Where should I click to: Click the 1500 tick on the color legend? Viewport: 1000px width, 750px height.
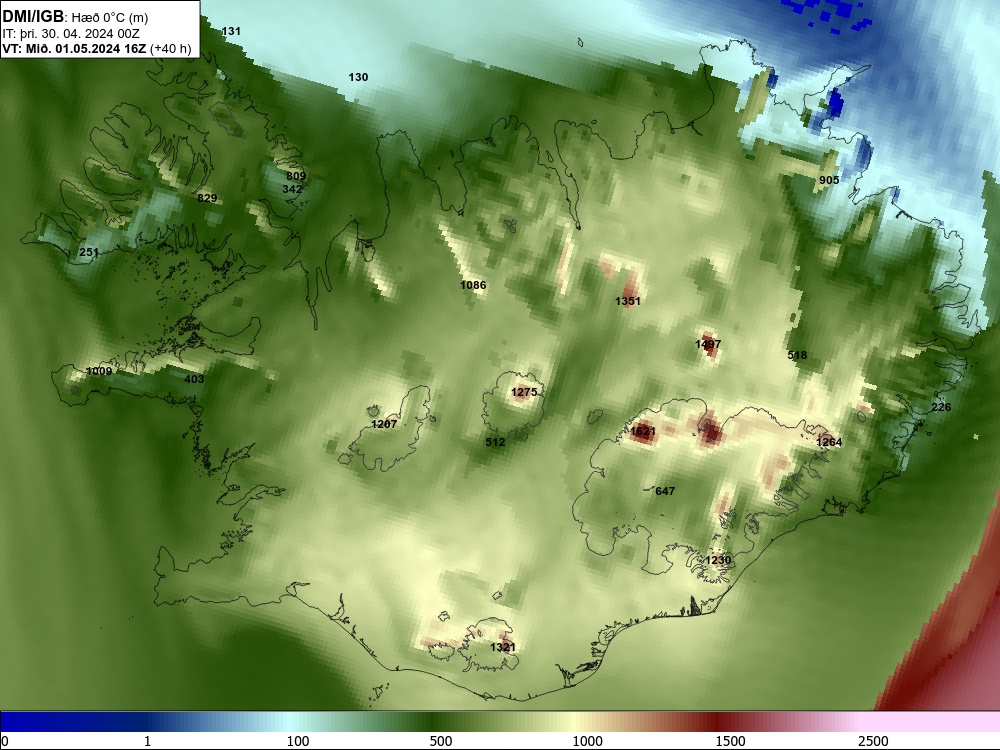(730, 741)
